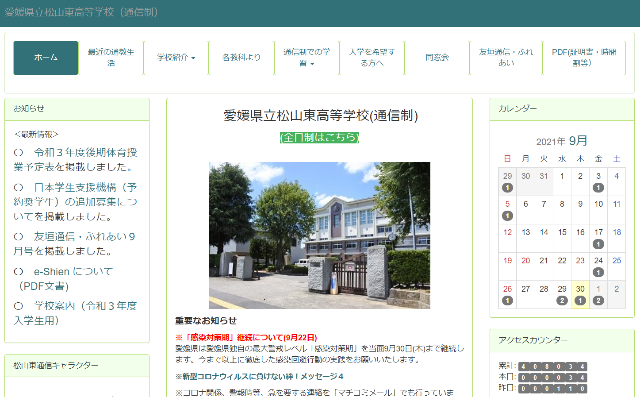Click the 2021年 9月 calendar heading
Image resolution: width=640 pixels, height=397 pixels.
(x=562, y=141)
